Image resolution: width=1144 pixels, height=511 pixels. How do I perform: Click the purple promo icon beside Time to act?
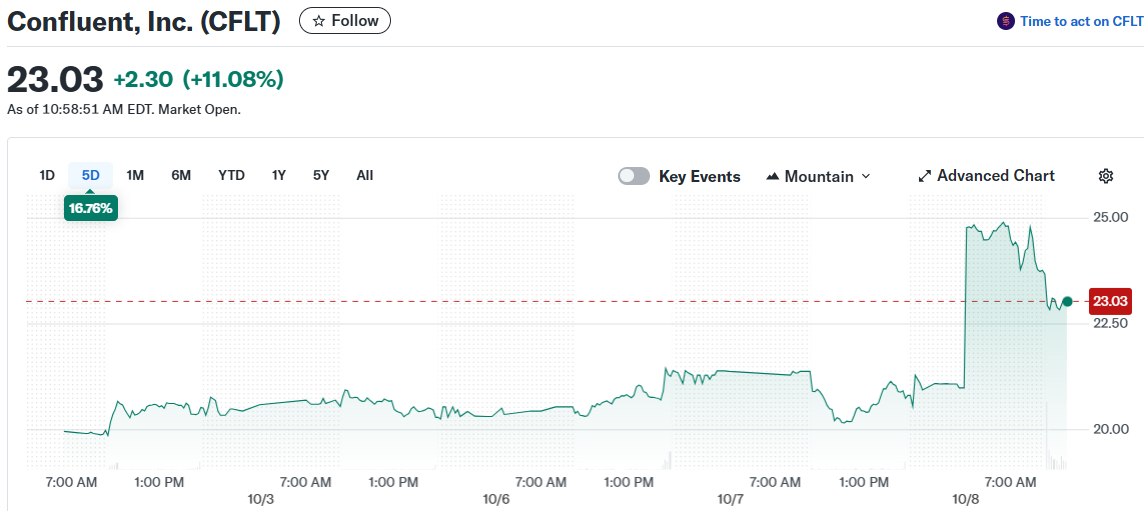(x=1006, y=21)
